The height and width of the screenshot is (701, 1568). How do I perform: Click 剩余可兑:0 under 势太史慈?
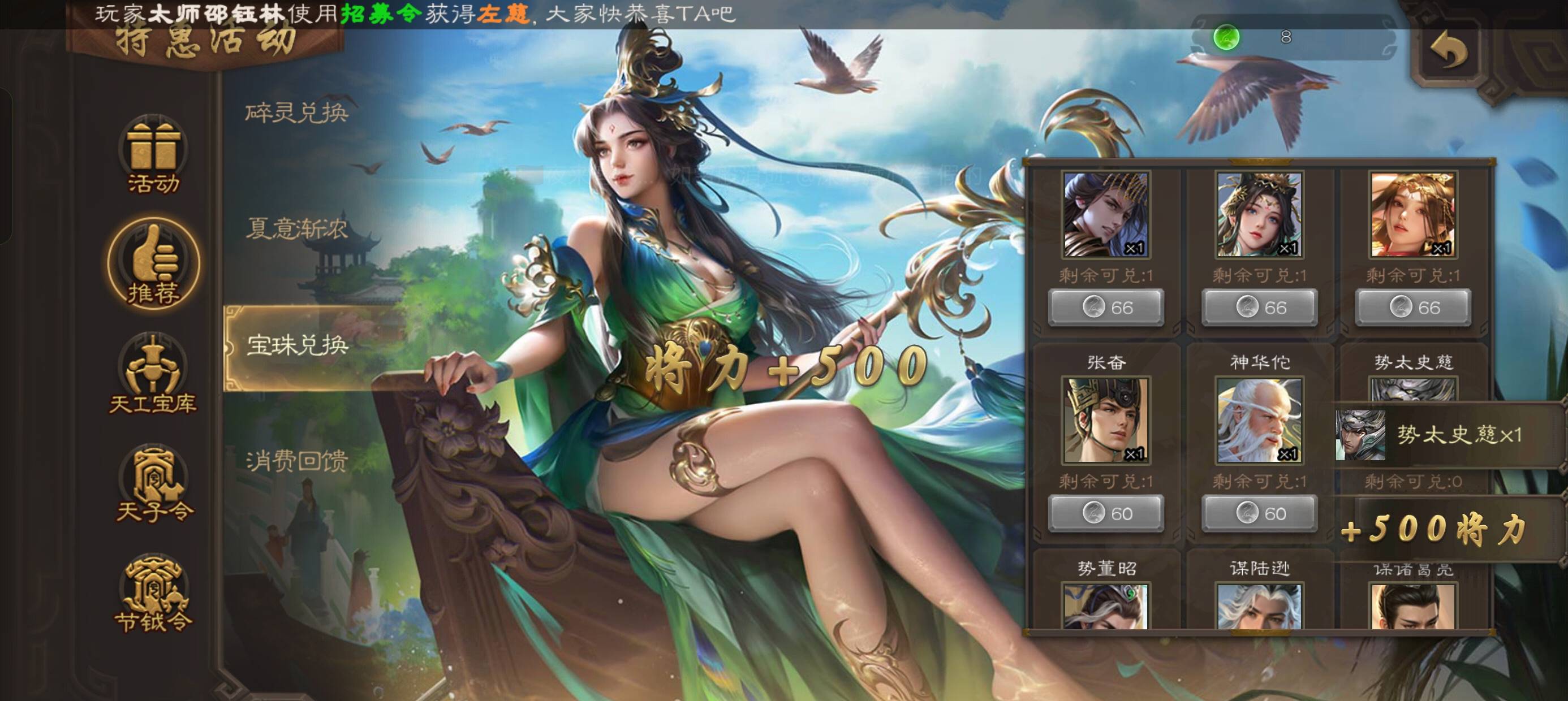pos(1413,482)
